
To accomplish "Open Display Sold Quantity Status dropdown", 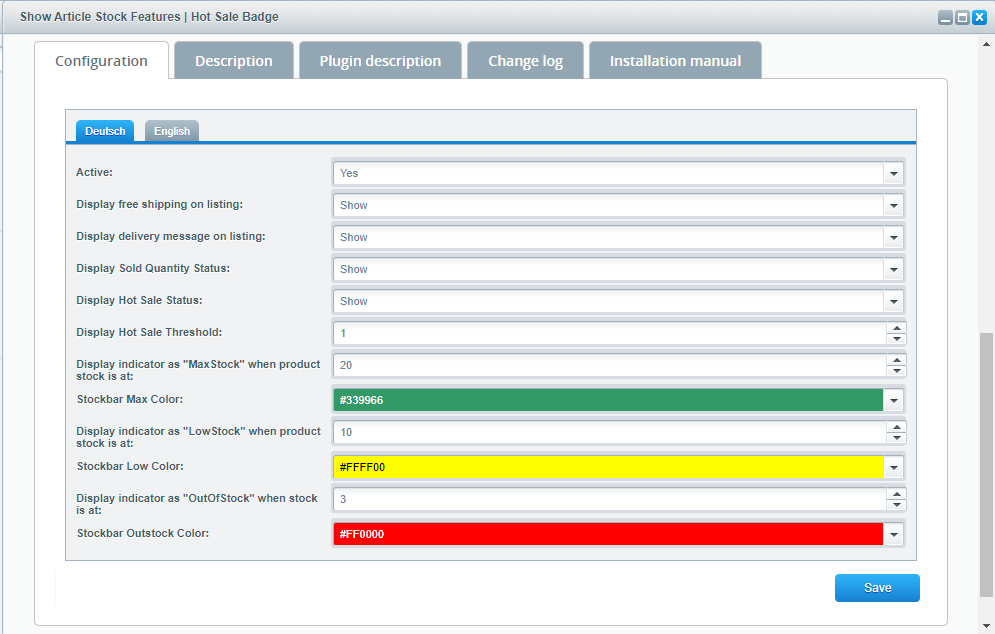I will tap(893, 269).
